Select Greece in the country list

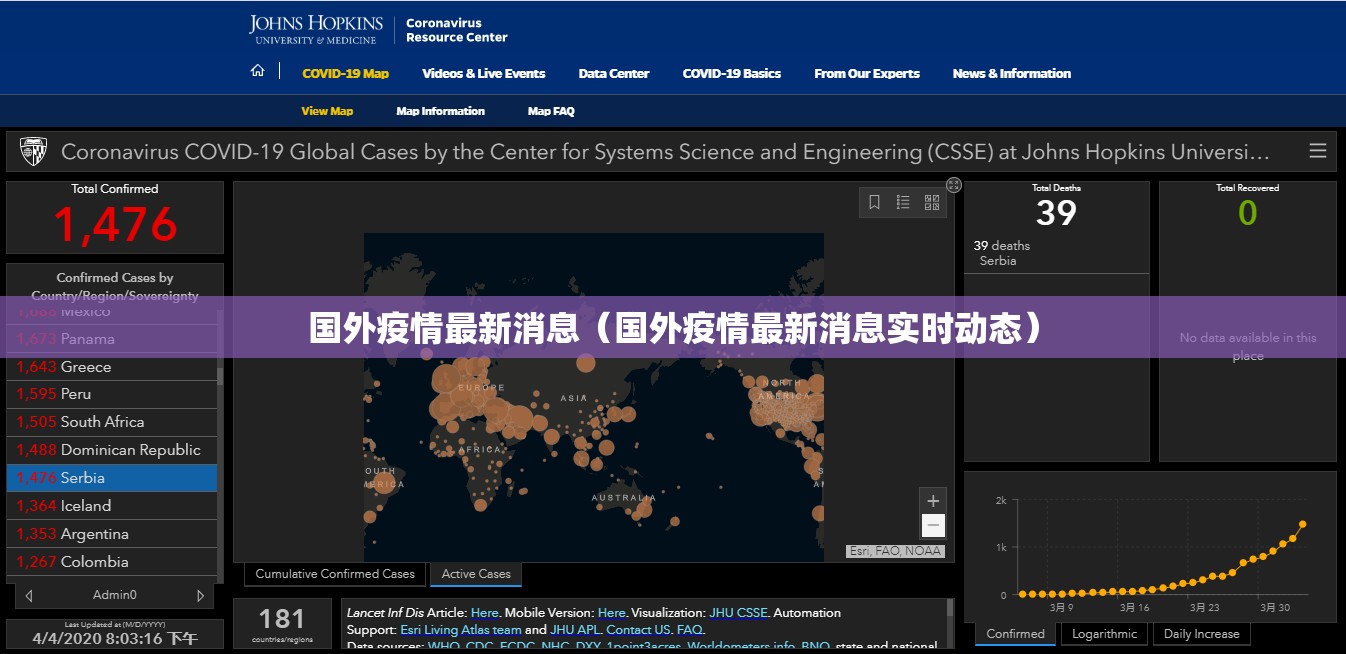point(112,367)
